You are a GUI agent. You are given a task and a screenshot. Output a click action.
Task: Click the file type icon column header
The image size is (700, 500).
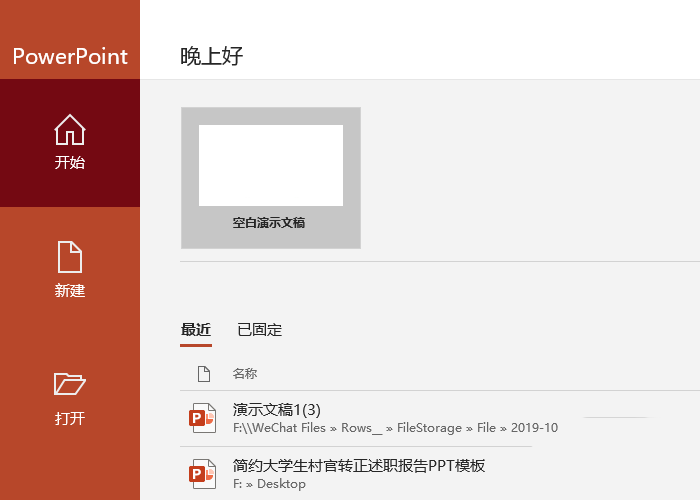204,374
